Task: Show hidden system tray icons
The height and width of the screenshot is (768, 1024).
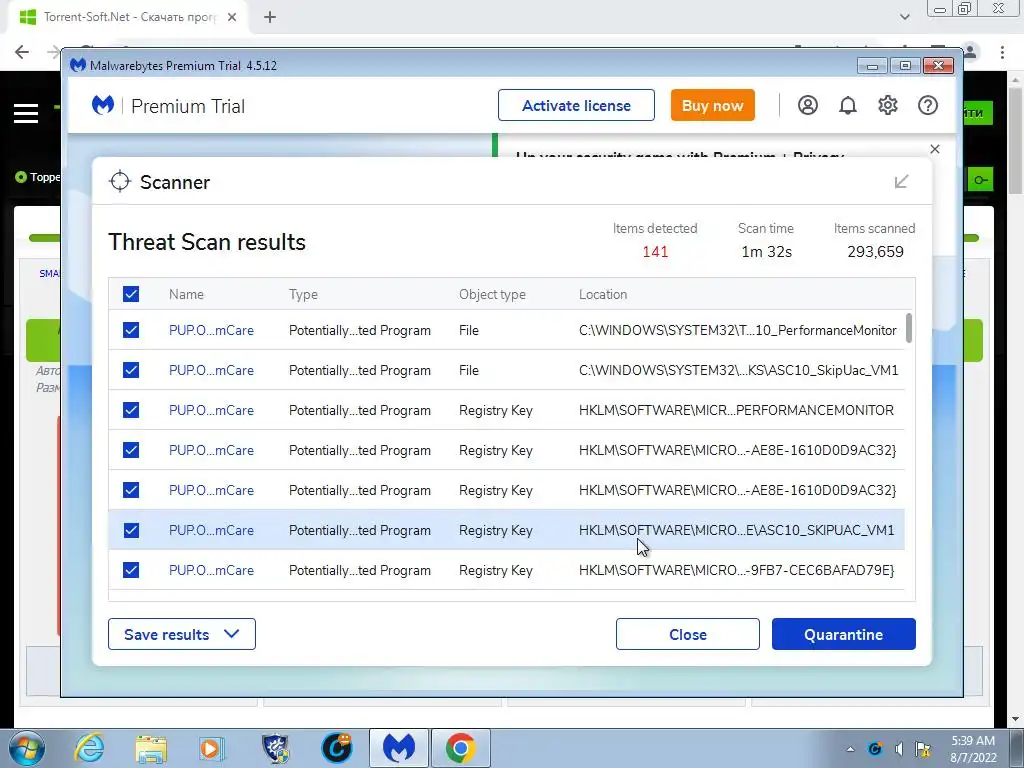Action: tap(850, 749)
